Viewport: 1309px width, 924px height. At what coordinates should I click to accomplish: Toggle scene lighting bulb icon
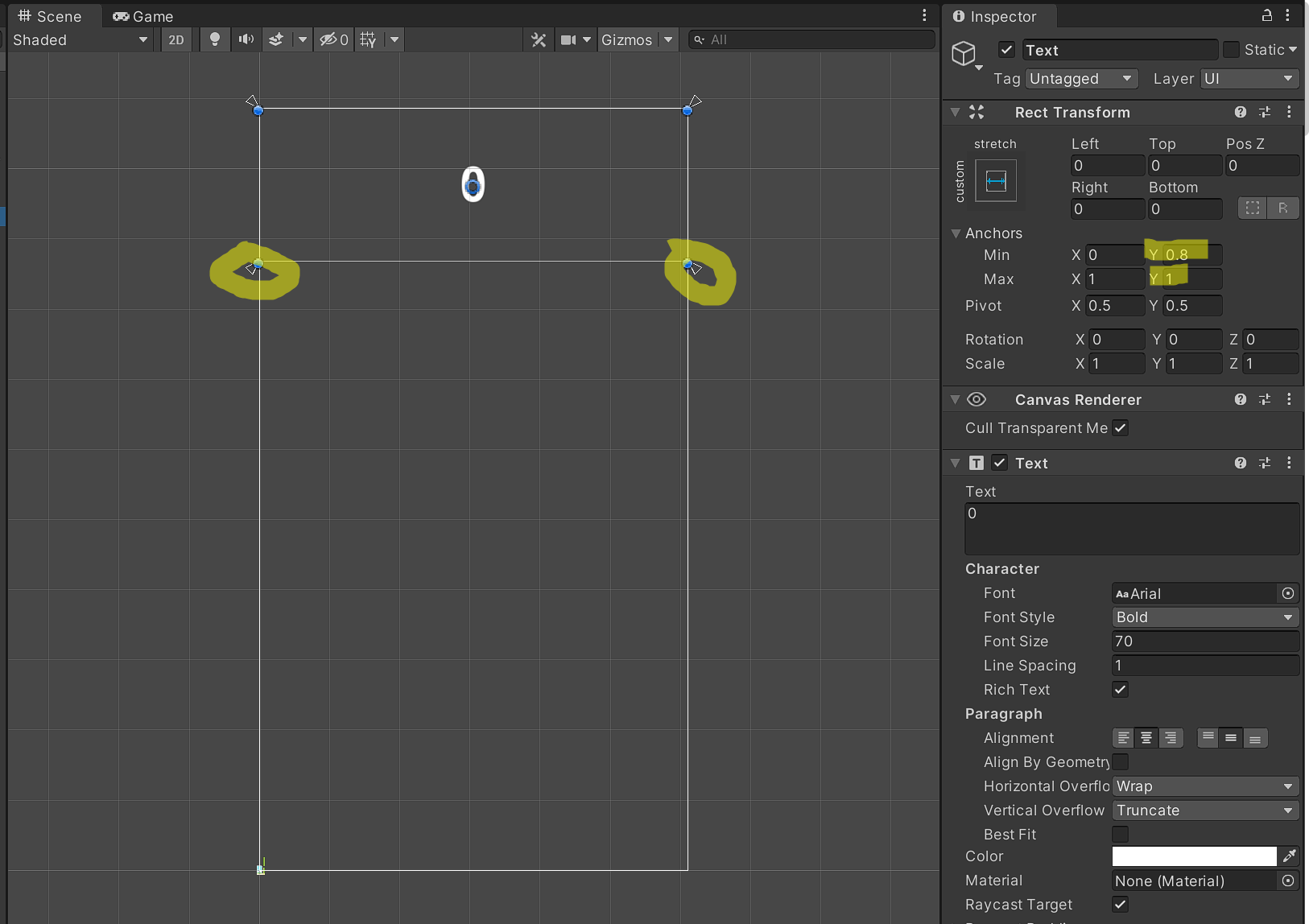pos(214,39)
